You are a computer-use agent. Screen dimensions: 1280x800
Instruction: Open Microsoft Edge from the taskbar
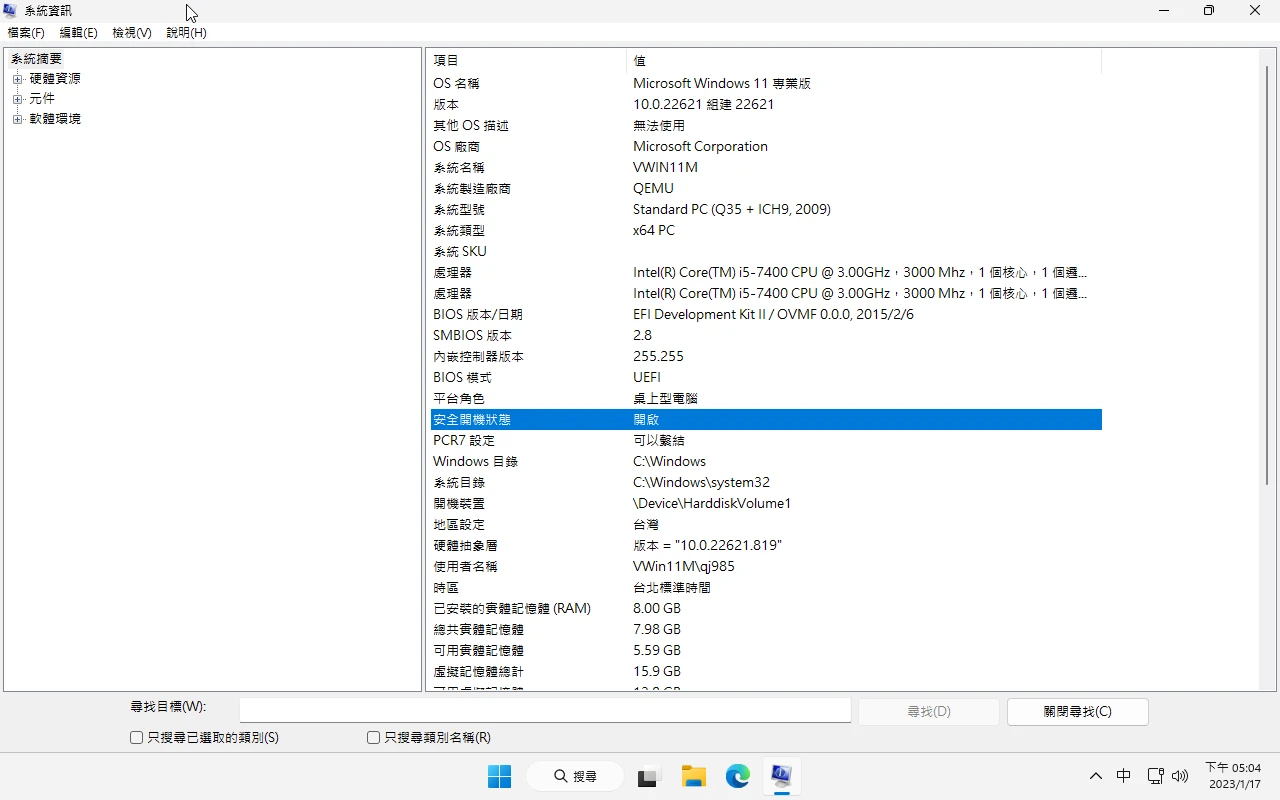pyautogui.click(x=738, y=776)
